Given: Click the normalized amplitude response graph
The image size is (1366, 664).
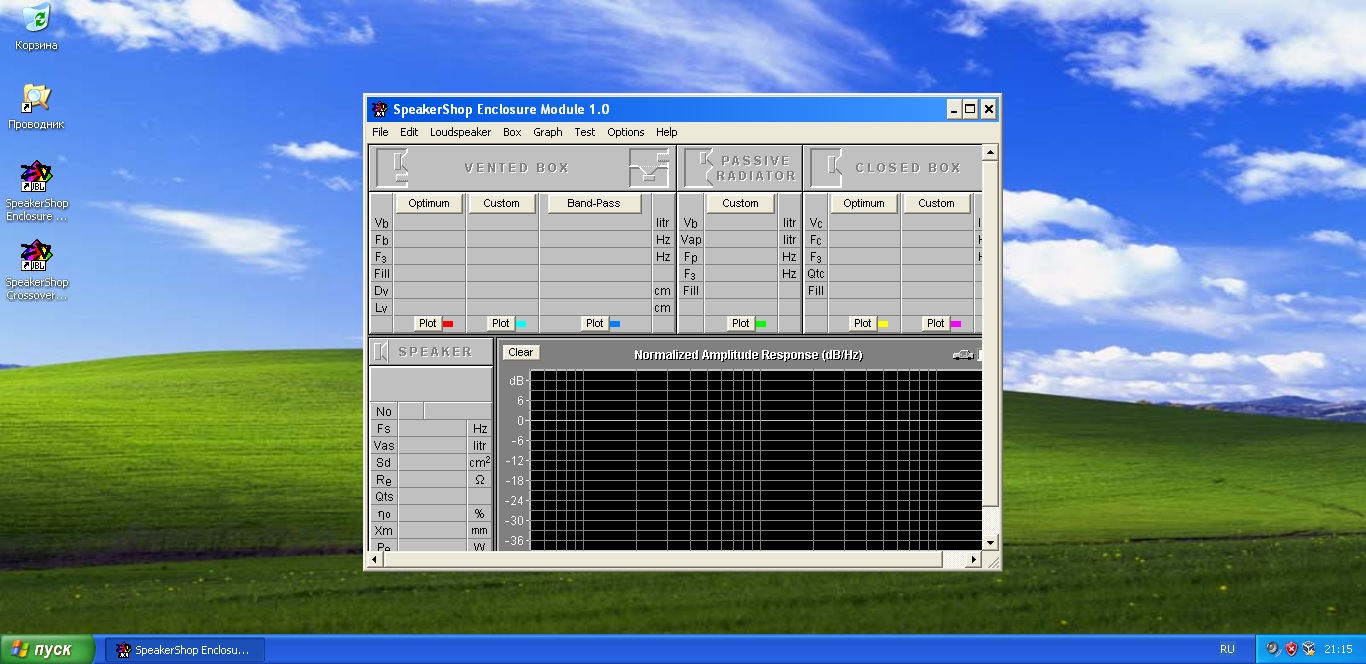Looking at the screenshot, I should 755,459.
